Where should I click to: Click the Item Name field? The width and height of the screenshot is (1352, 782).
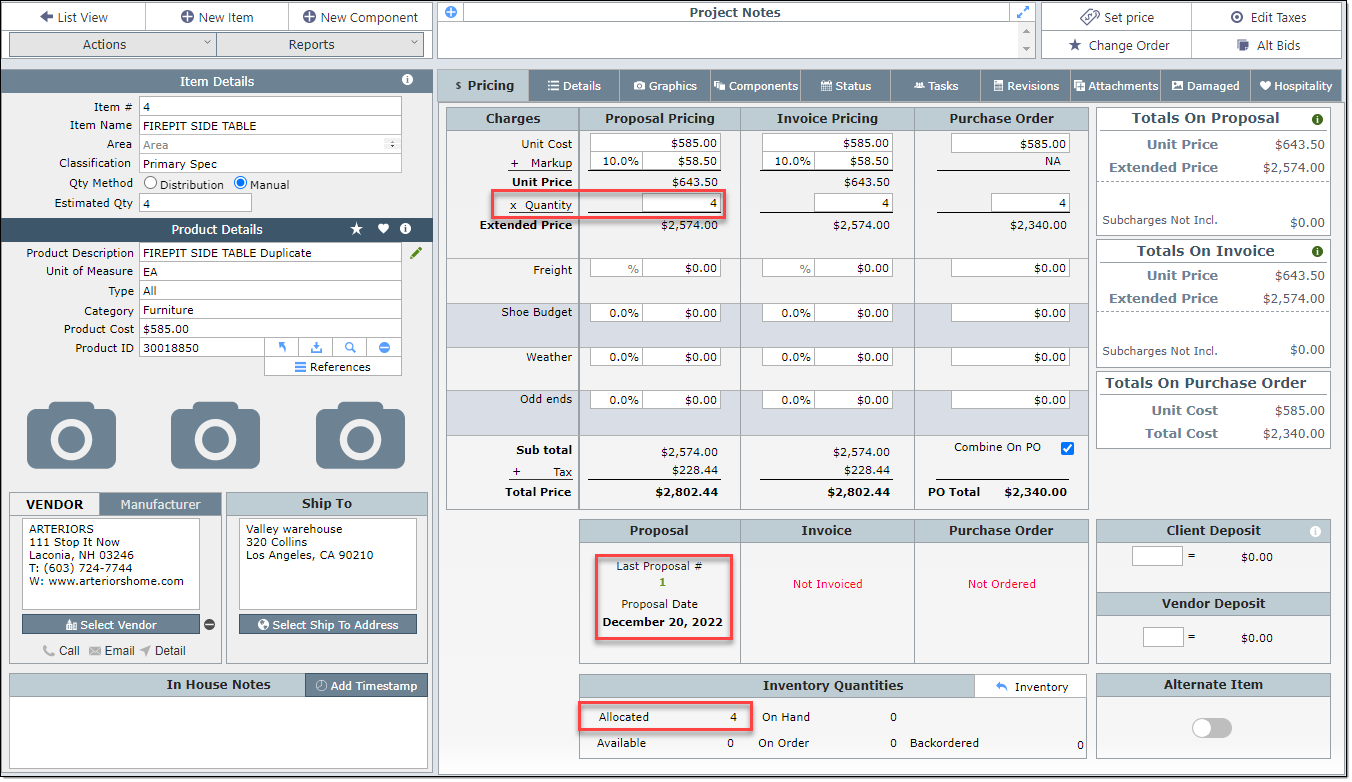(270, 126)
